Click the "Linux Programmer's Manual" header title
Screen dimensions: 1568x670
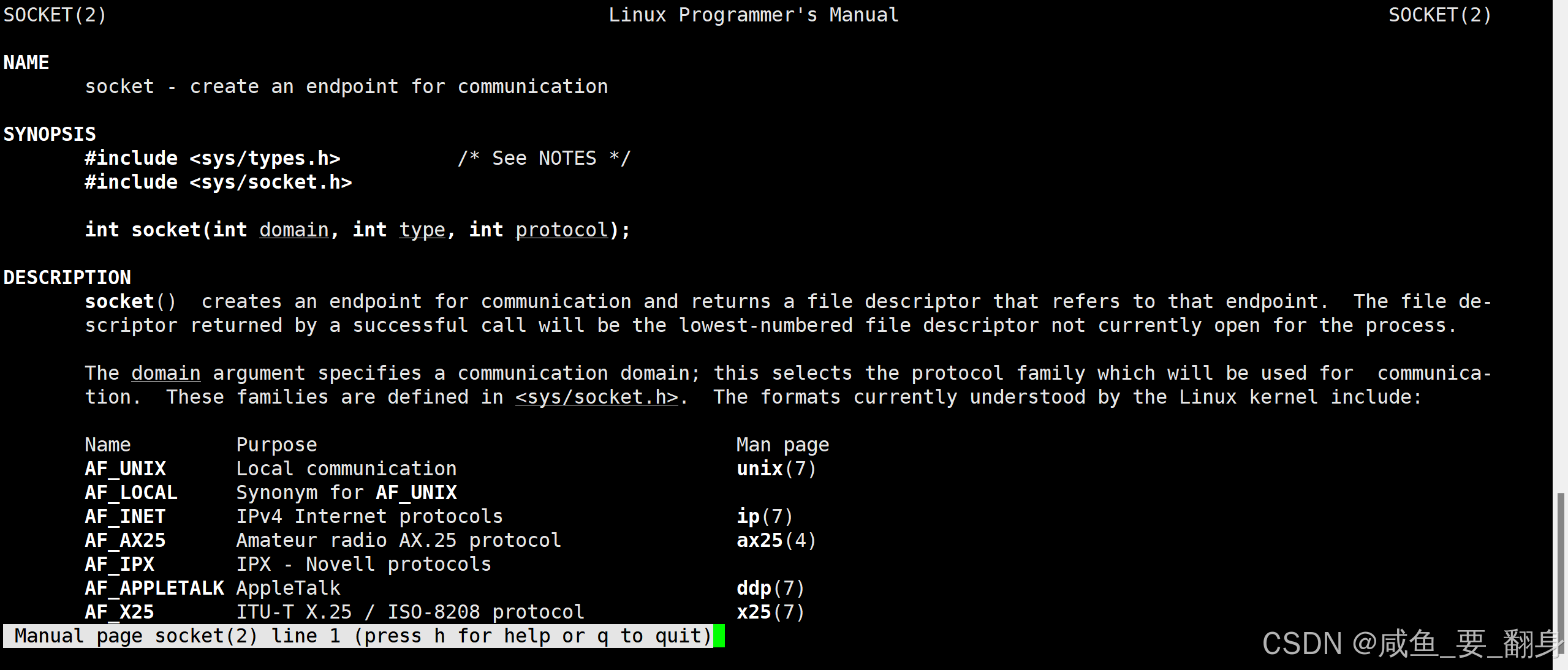click(x=753, y=15)
